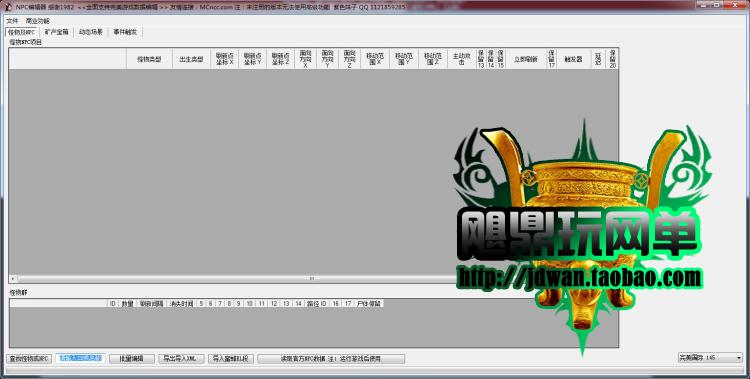
Task: Open the 完美国际 145 version dropdown
Action: pyautogui.click(x=710, y=357)
